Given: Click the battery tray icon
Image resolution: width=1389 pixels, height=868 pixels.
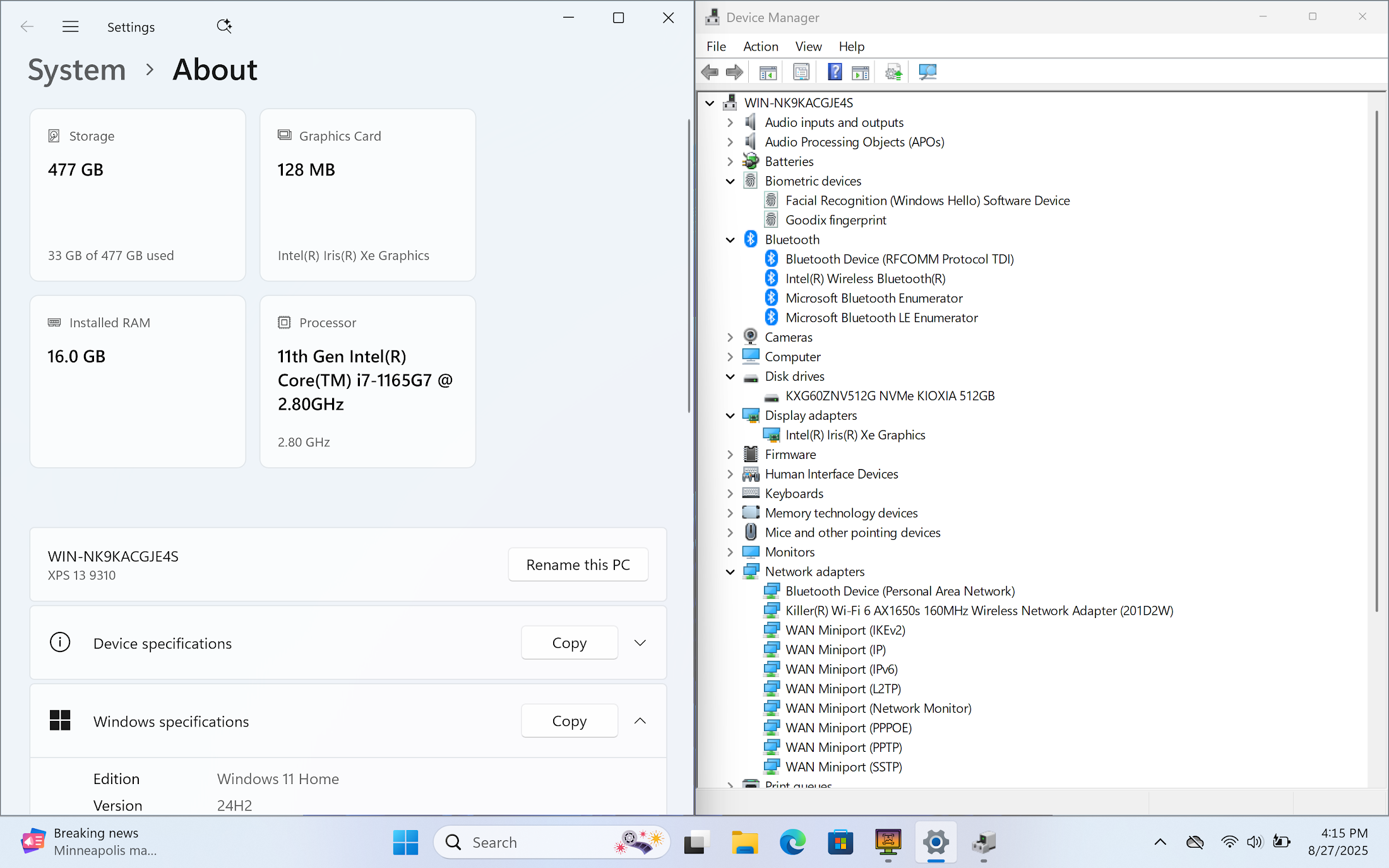Looking at the screenshot, I should [1281, 842].
